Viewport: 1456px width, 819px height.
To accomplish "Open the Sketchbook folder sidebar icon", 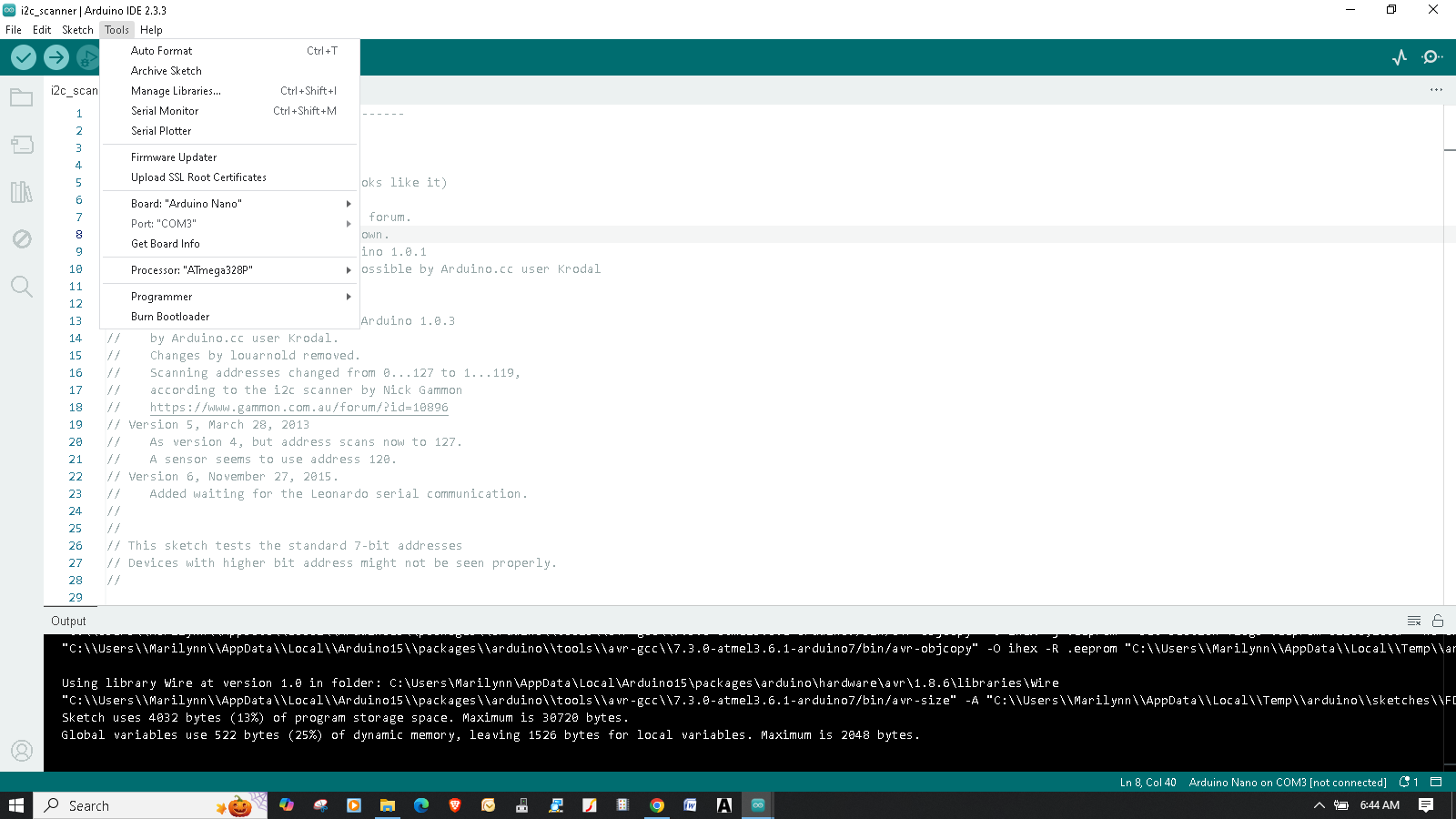I will tap(22, 97).
